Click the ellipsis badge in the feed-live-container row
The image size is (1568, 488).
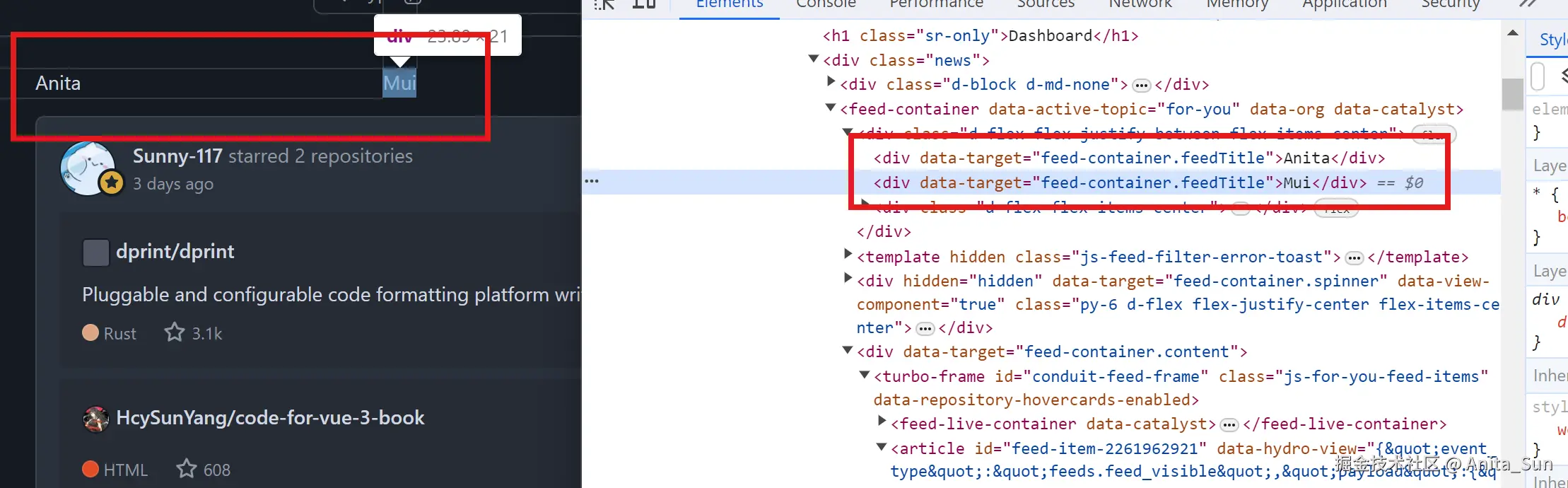(1229, 425)
